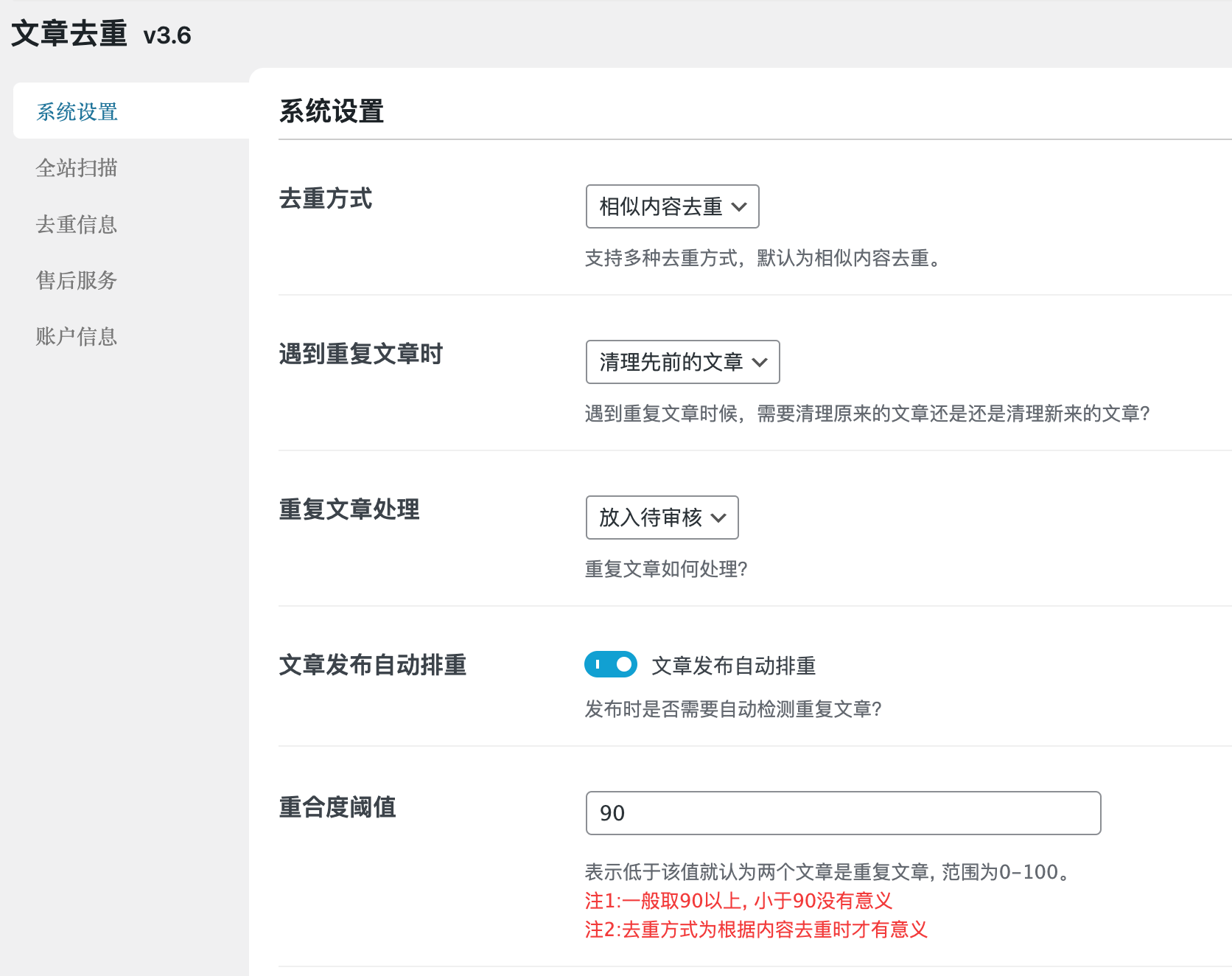Go to the 售后服务 tab
The image size is (1232, 976).
coord(77,280)
